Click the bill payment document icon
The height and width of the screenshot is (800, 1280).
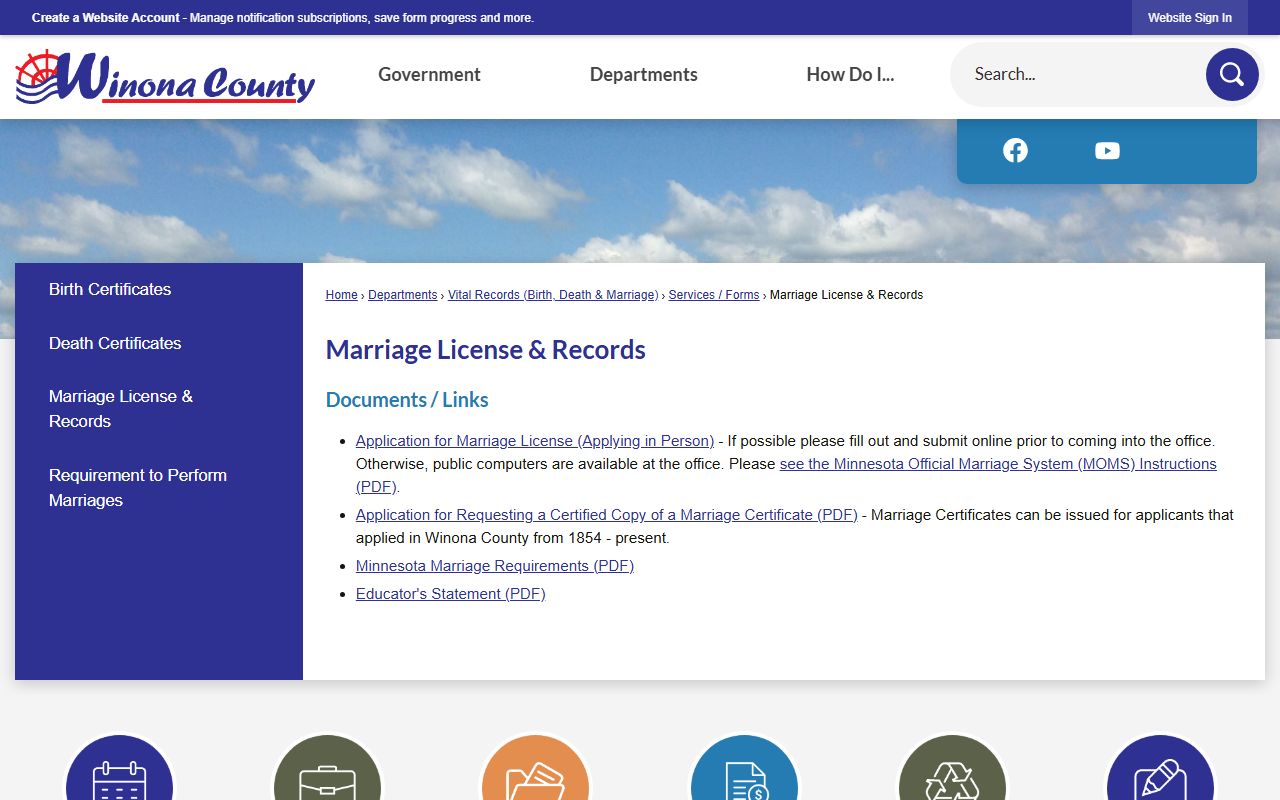pos(744,768)
